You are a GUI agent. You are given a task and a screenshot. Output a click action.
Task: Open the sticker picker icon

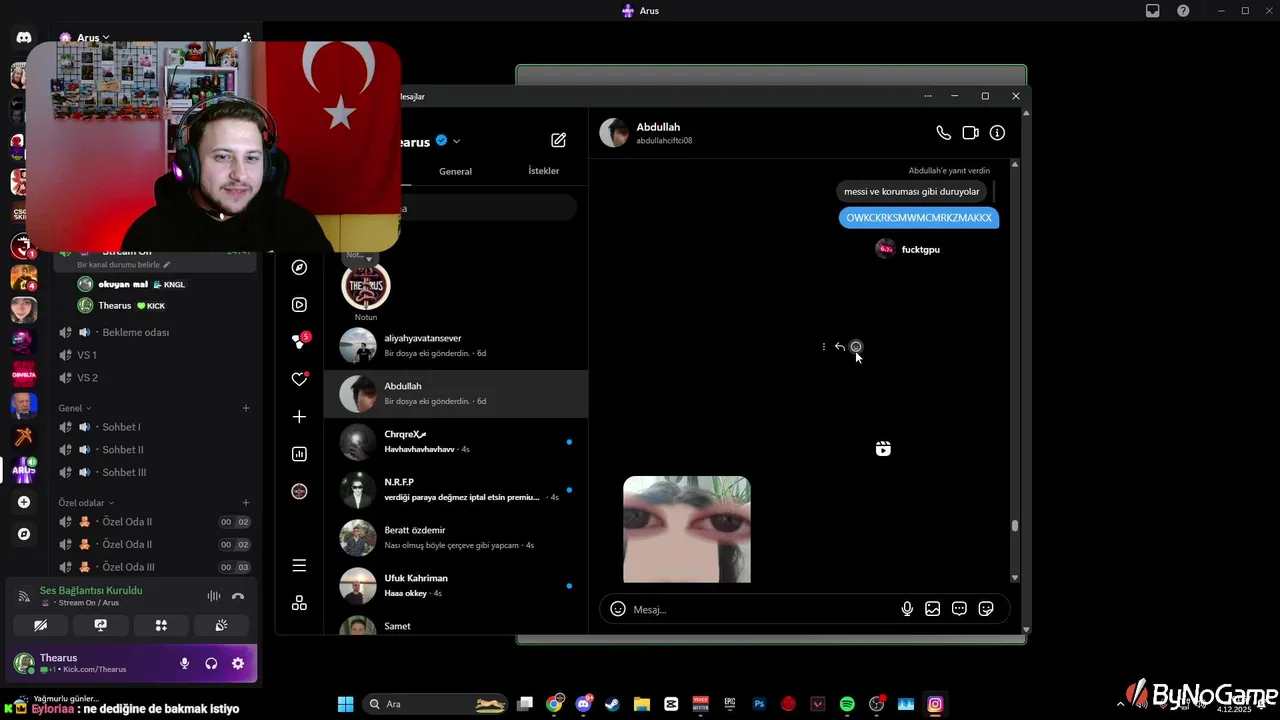pos(986,609)
